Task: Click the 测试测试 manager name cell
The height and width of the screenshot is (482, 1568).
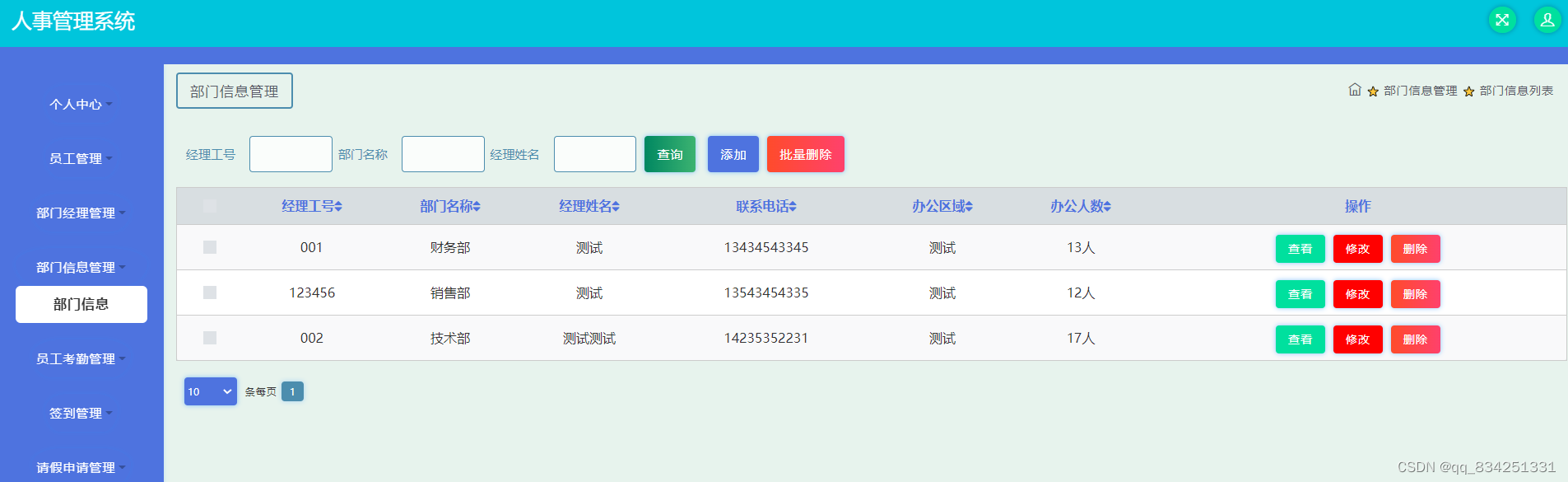Action: click(589, 338)
